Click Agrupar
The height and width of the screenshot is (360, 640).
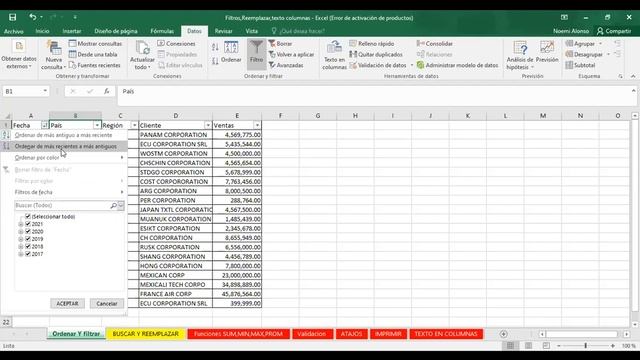click(580, 44)
